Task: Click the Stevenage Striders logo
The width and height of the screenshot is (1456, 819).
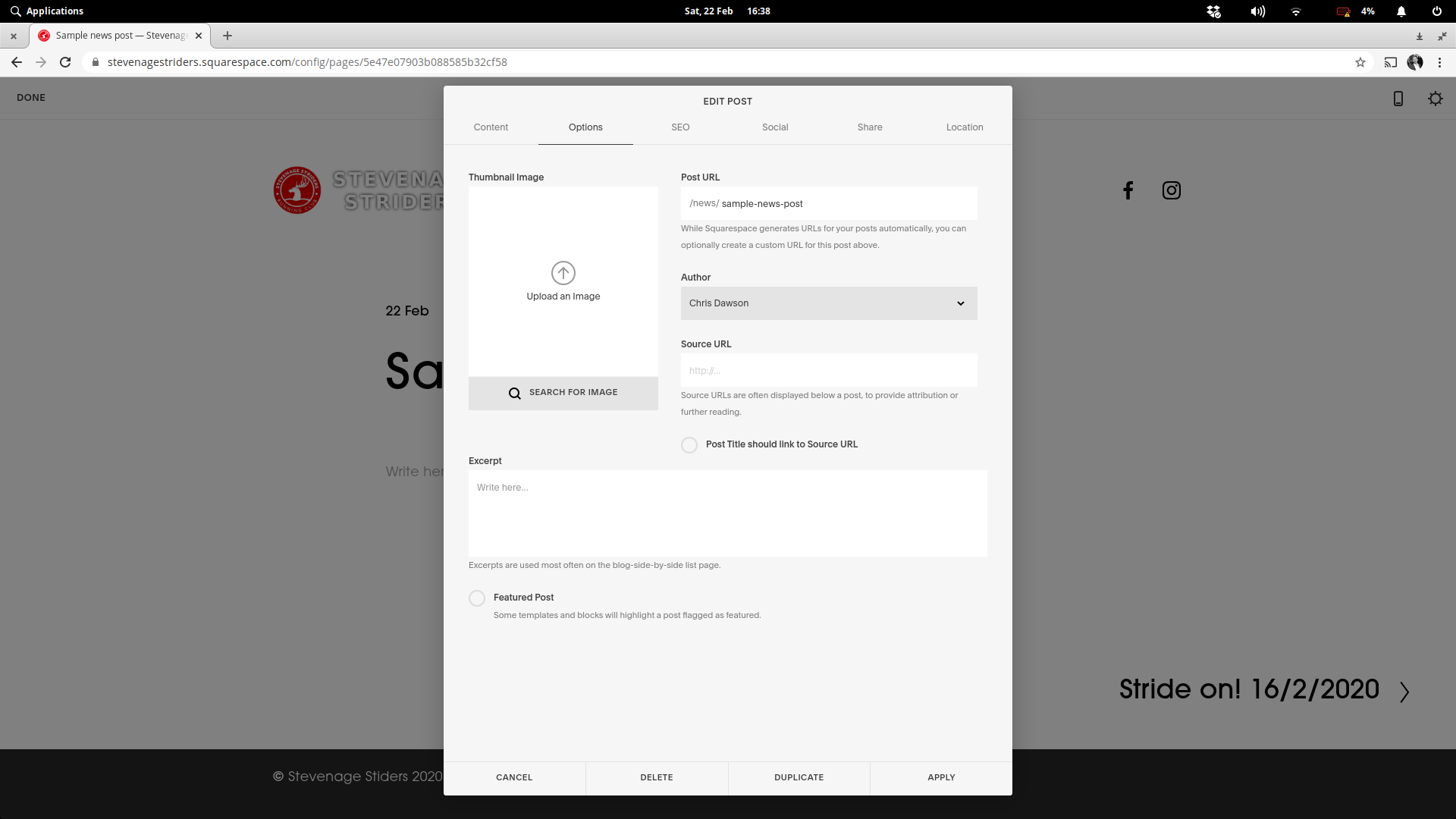Action: pyautogui.click(x=297, y=190)
